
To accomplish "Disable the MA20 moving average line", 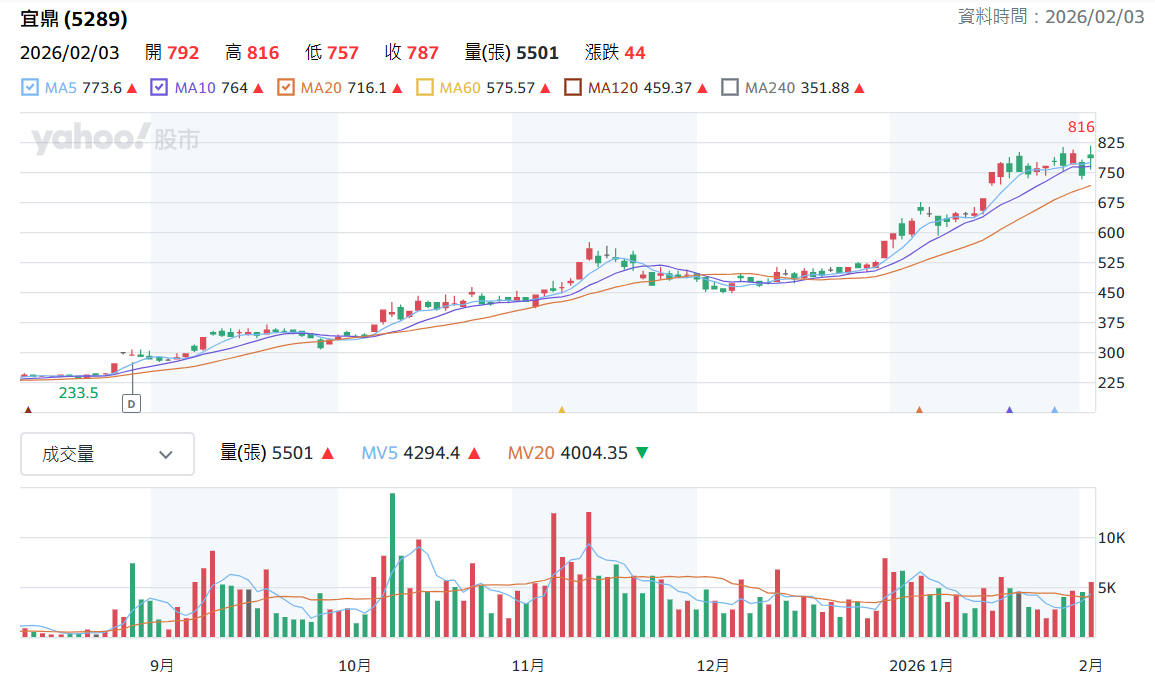I will click(286, 88).
